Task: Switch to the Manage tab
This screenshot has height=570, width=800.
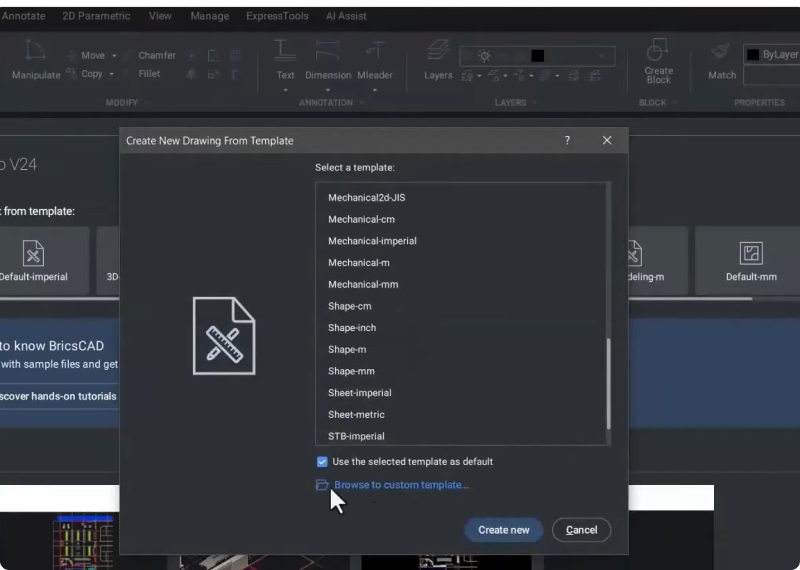Action: click(x=210, y=16)
